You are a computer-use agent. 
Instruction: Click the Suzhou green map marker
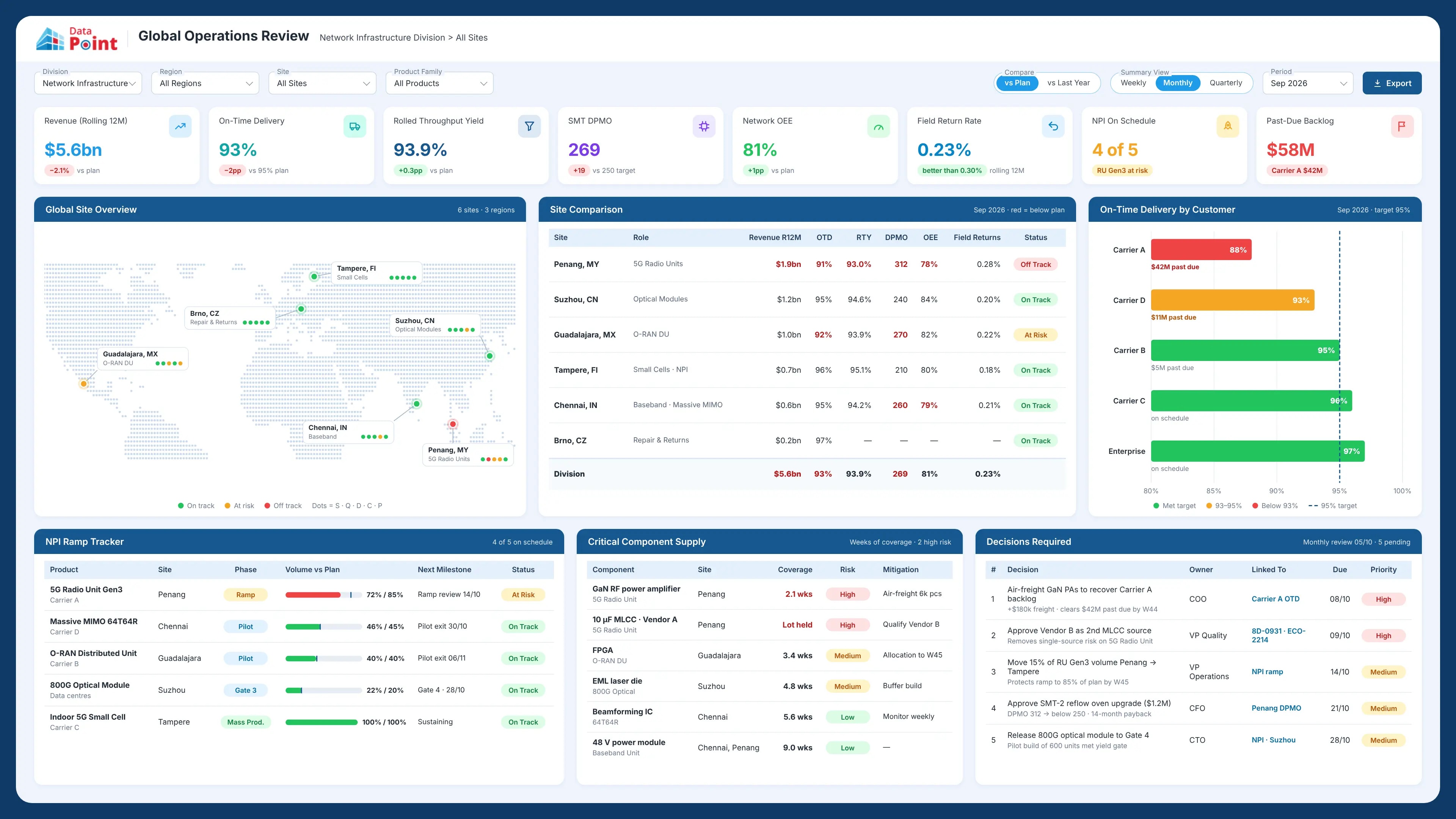click(x=490, y=356)
